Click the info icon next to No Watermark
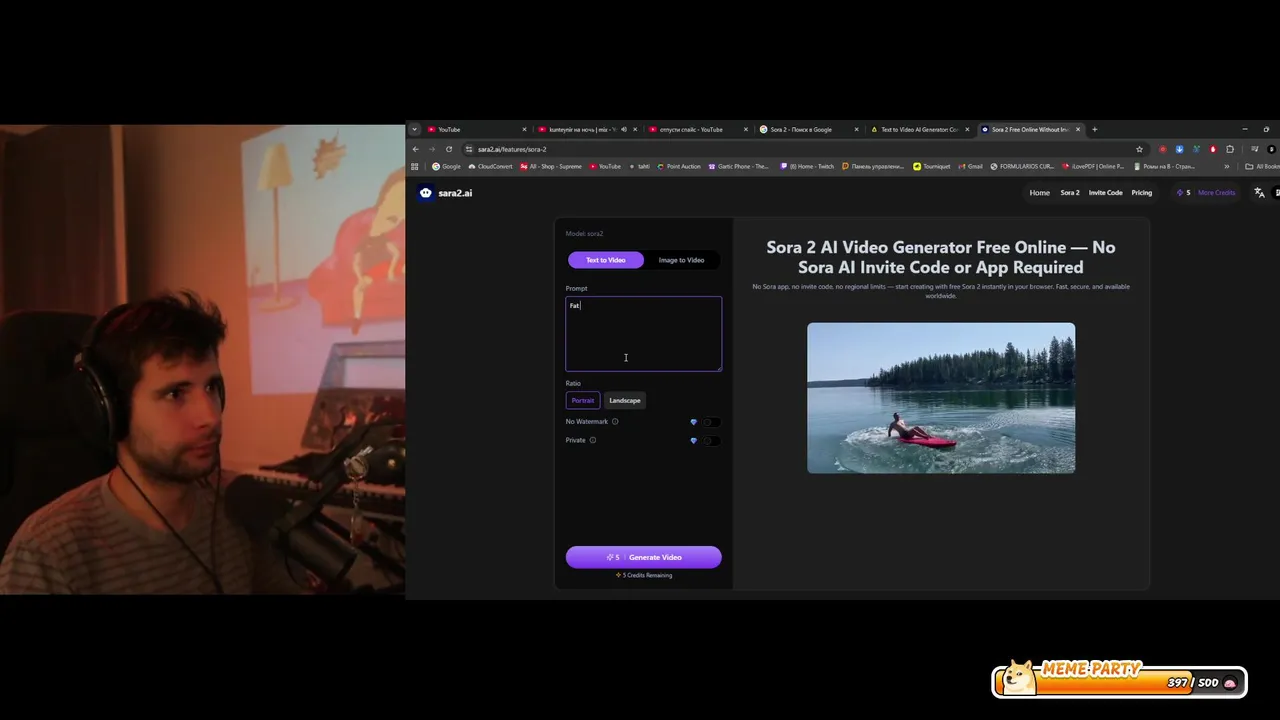This screenshot has width=1280, height=720. tap(615, 422)
